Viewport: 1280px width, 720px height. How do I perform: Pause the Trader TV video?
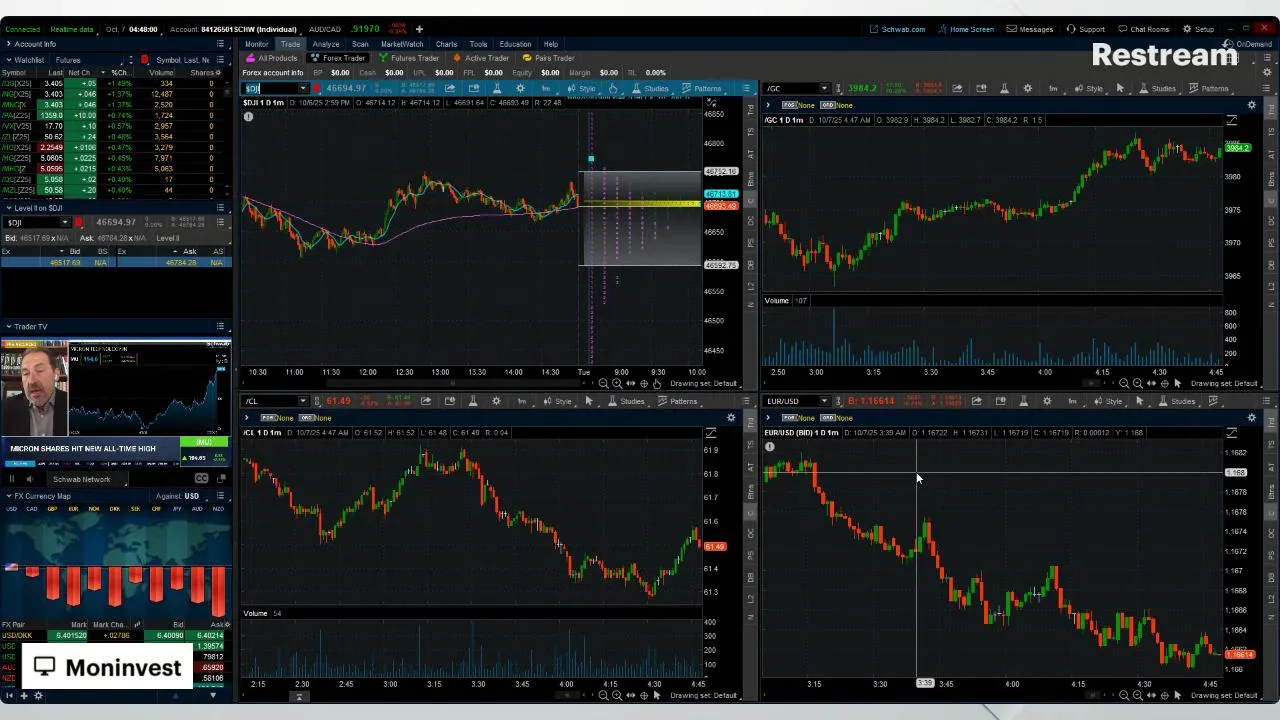click(12, 479)
